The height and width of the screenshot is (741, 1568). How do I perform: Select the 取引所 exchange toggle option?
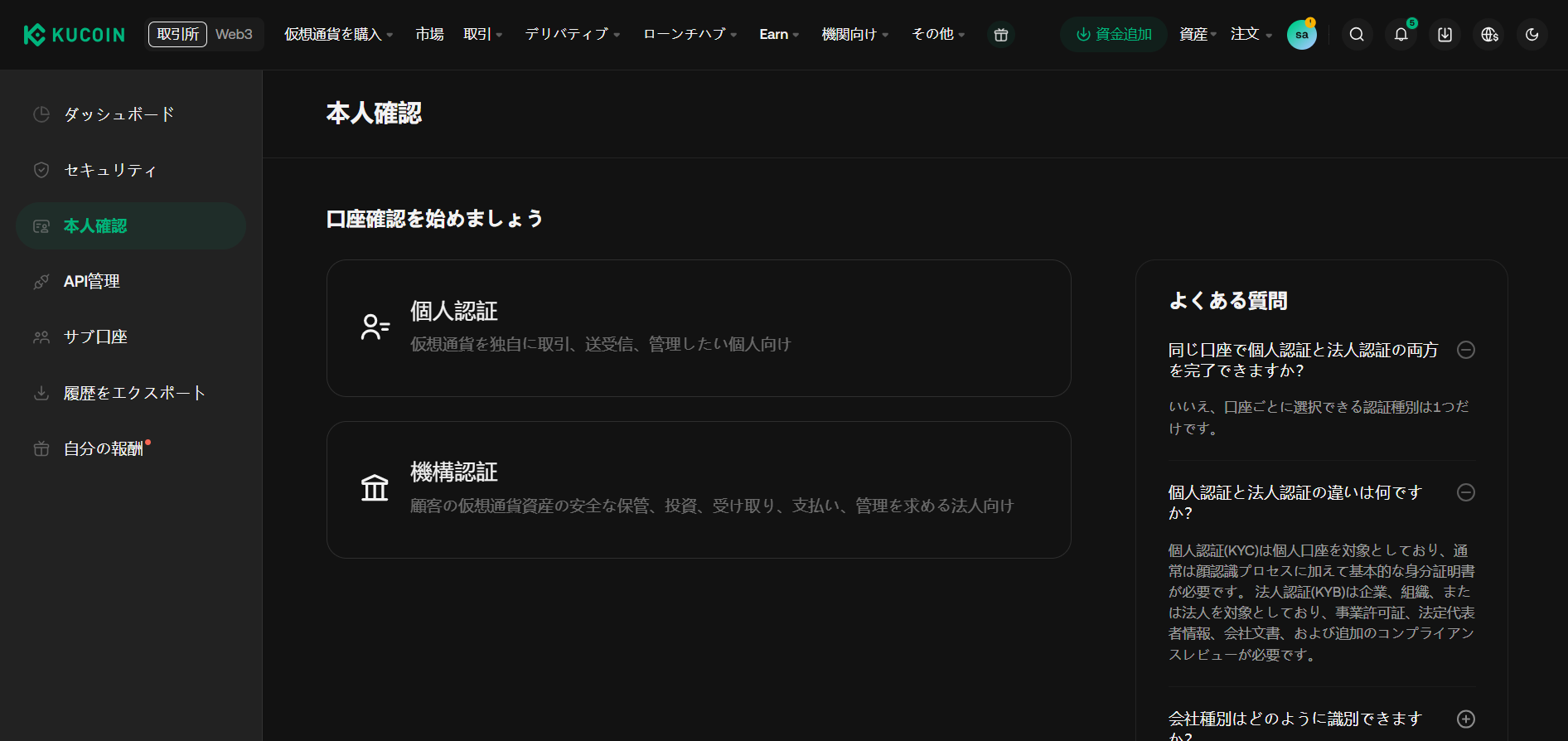(177, 35)
